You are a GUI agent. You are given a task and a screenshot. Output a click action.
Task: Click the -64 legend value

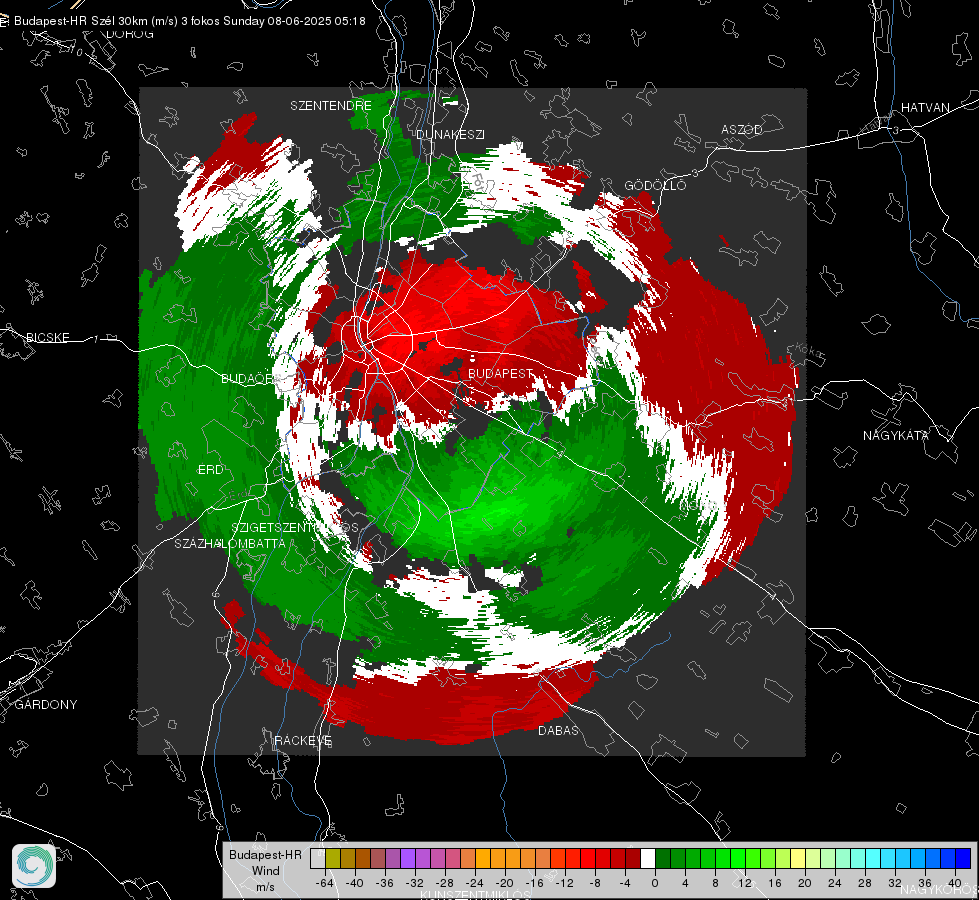[325, 883]
